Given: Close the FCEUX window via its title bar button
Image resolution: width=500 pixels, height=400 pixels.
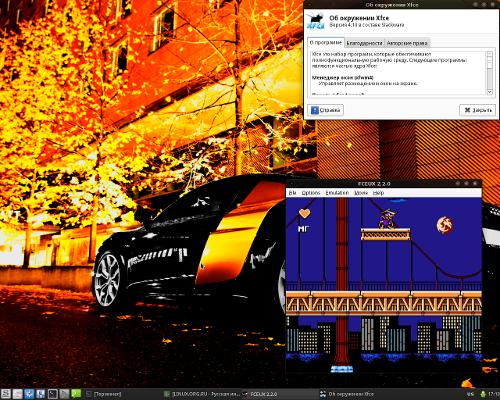Looking at the screenshot, I should pyautogui.click(x=475, y=184).
